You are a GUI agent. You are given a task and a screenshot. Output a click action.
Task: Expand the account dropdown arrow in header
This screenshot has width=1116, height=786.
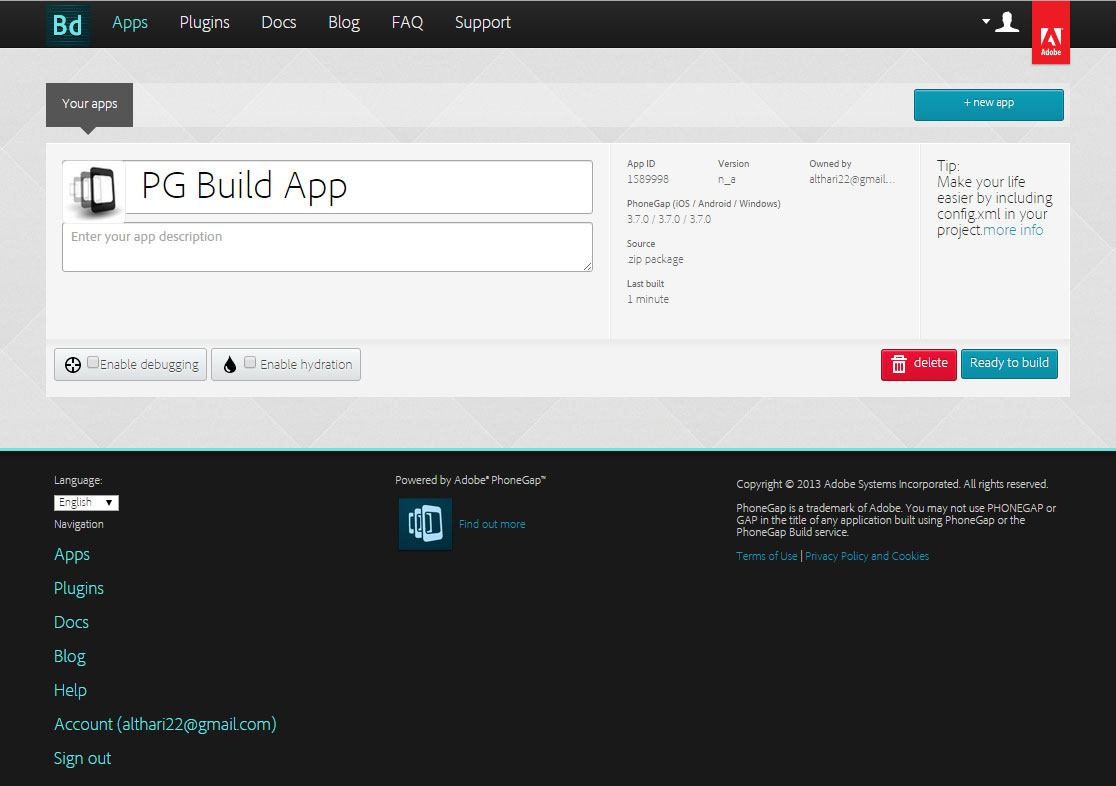tap(986, 21)
